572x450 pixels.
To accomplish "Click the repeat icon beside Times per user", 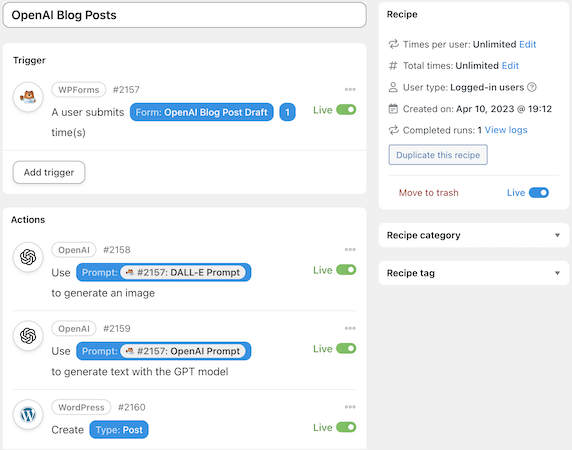I will (393, 44).
